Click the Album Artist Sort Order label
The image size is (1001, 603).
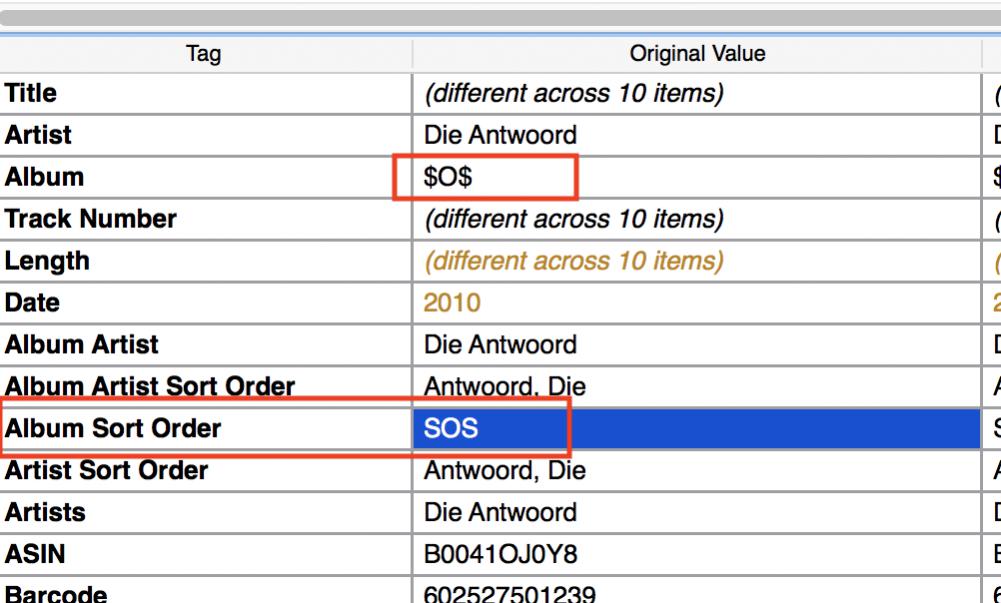[150, 386]
